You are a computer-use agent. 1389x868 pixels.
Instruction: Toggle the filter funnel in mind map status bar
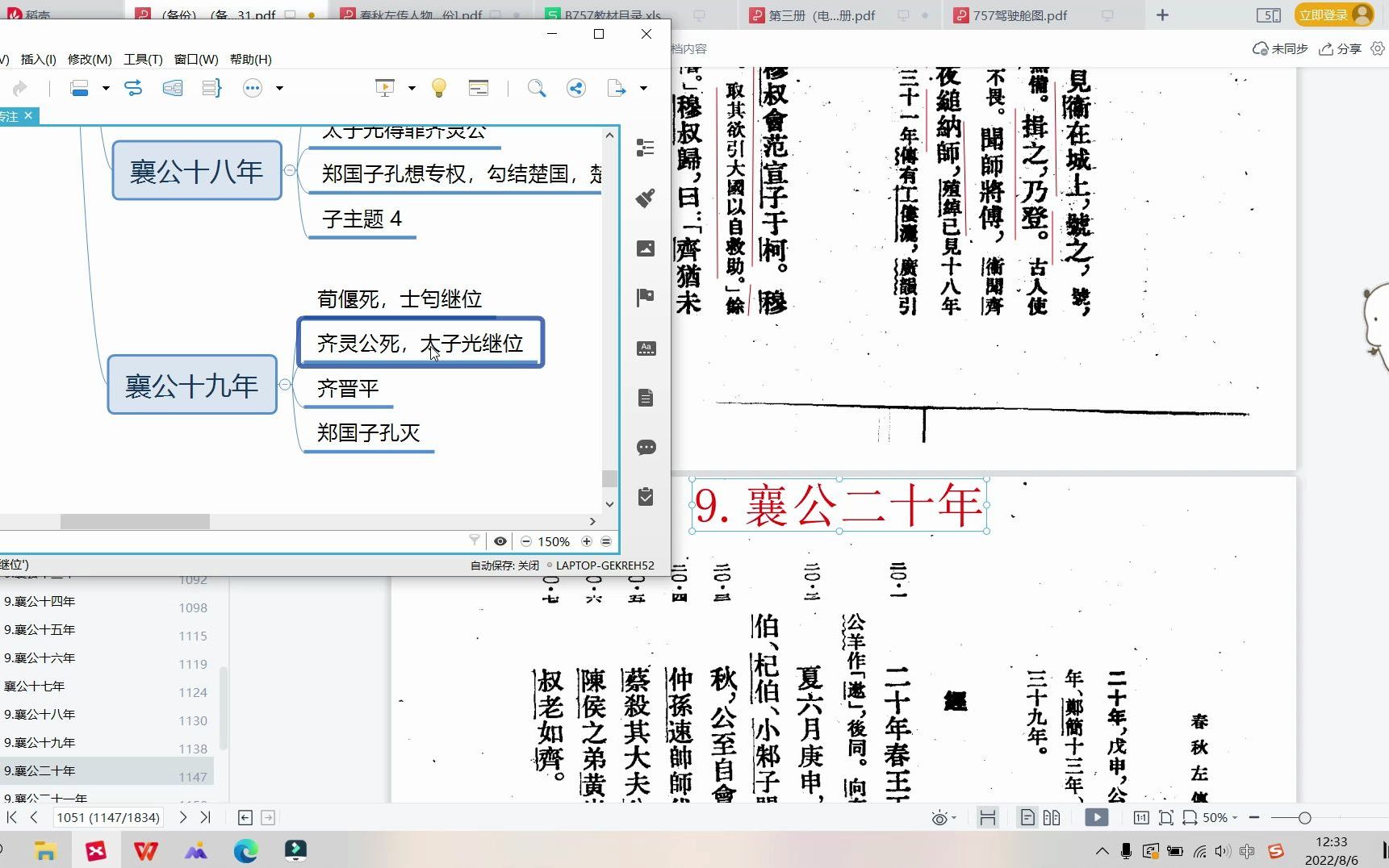pos(475,540)
